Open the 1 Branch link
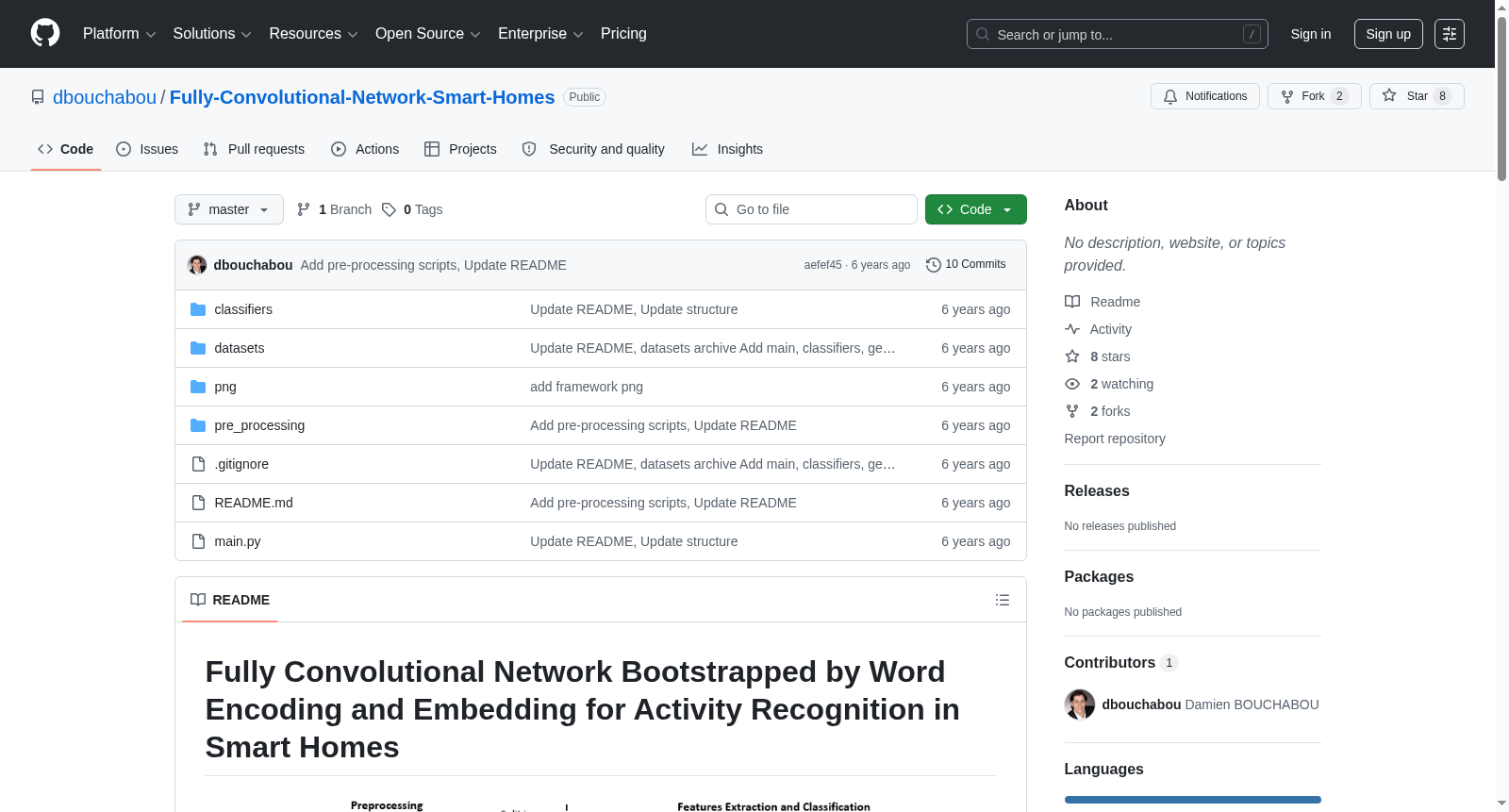 [335, 209]
